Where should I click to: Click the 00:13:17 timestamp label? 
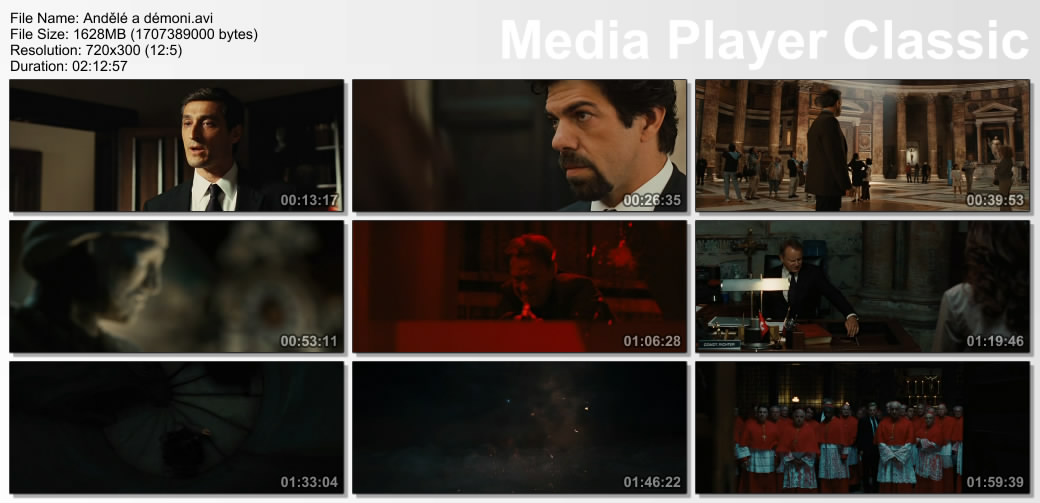point(309,200)
